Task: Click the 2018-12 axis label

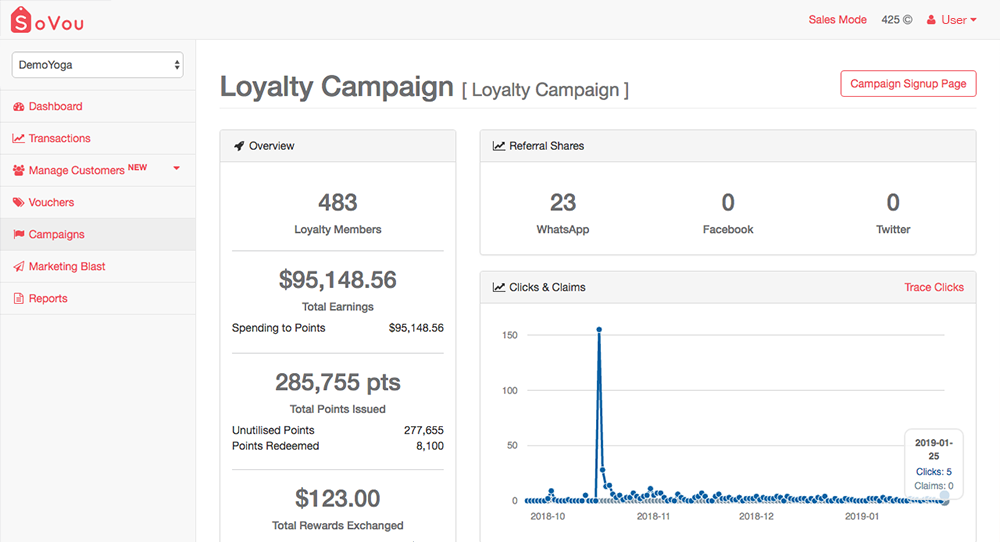Action: pyautogui.click(x=756, y=516)
